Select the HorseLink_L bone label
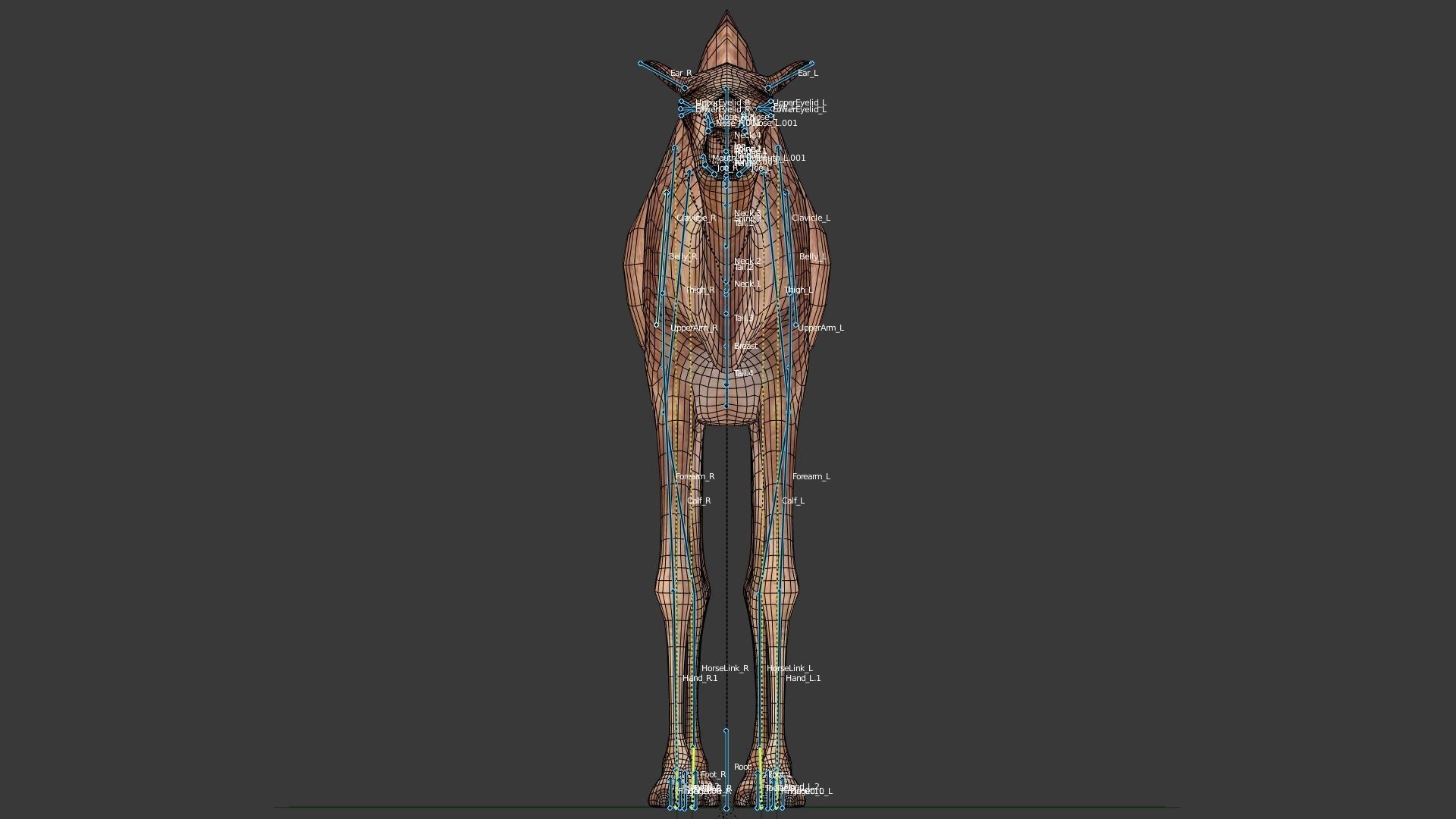The width and height of the screenshot is (1456, 819). click(789, 668)
